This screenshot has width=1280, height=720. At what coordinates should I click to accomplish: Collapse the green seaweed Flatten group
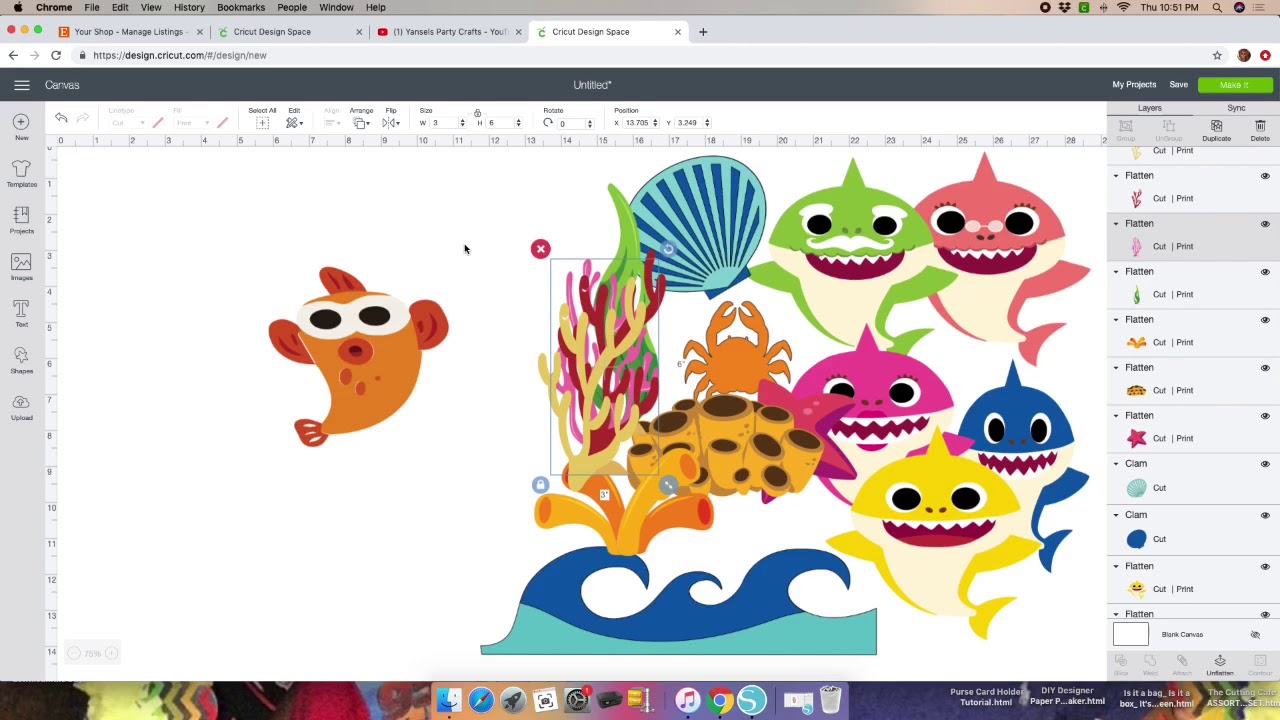point(1116,272)
